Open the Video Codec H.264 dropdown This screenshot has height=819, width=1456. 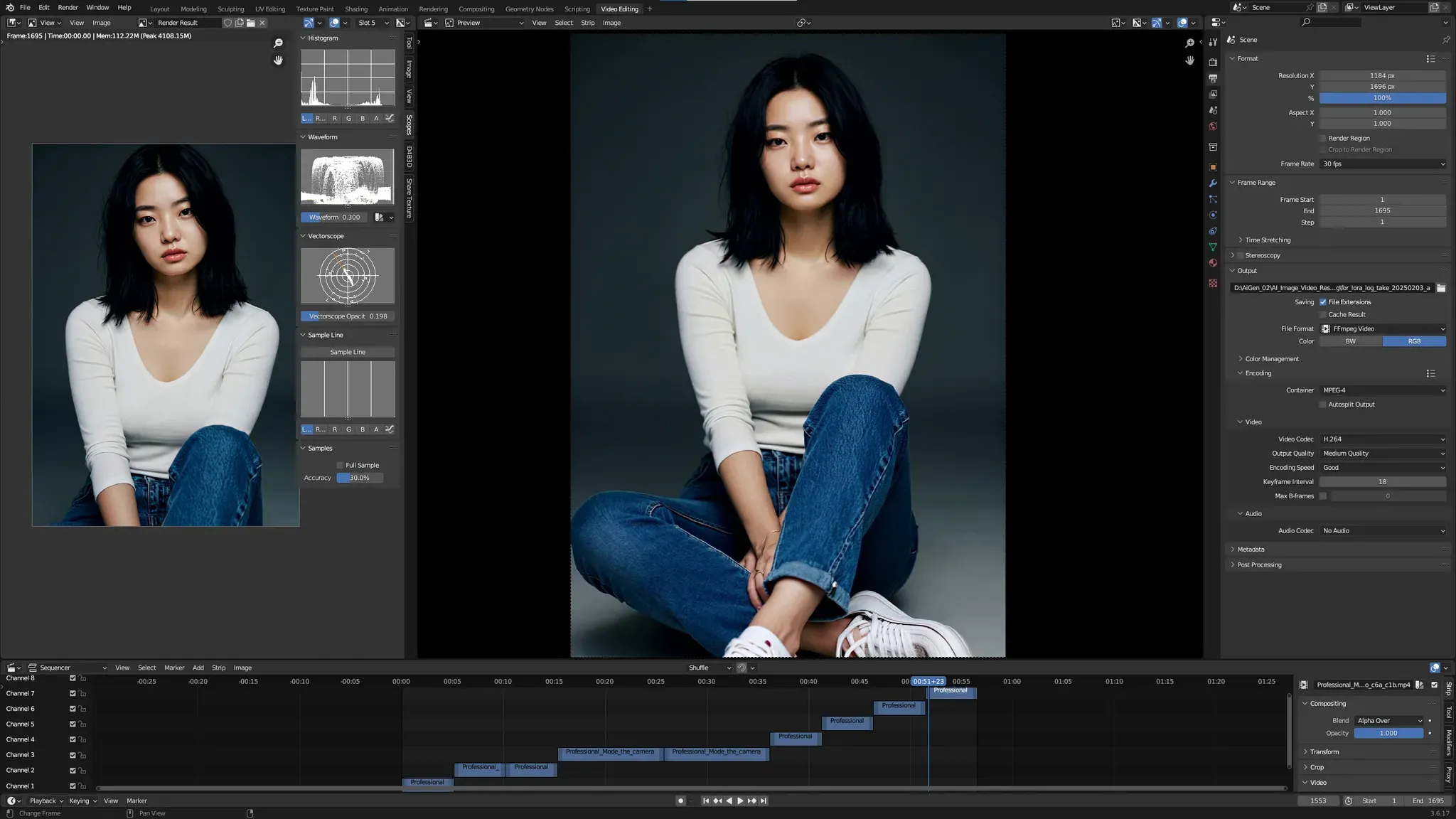coord(1383,439)
